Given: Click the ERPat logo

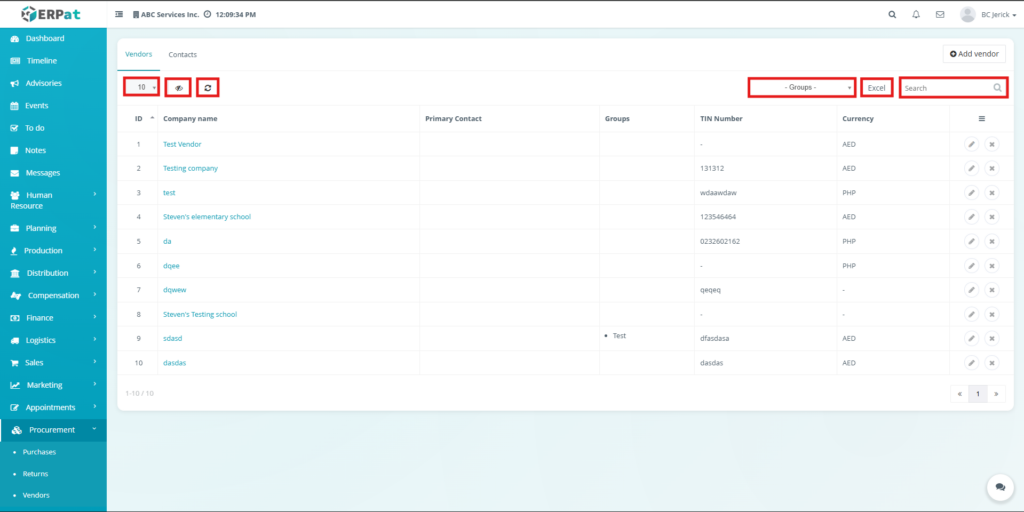Looking at the screenshot, I should point(51,14).
